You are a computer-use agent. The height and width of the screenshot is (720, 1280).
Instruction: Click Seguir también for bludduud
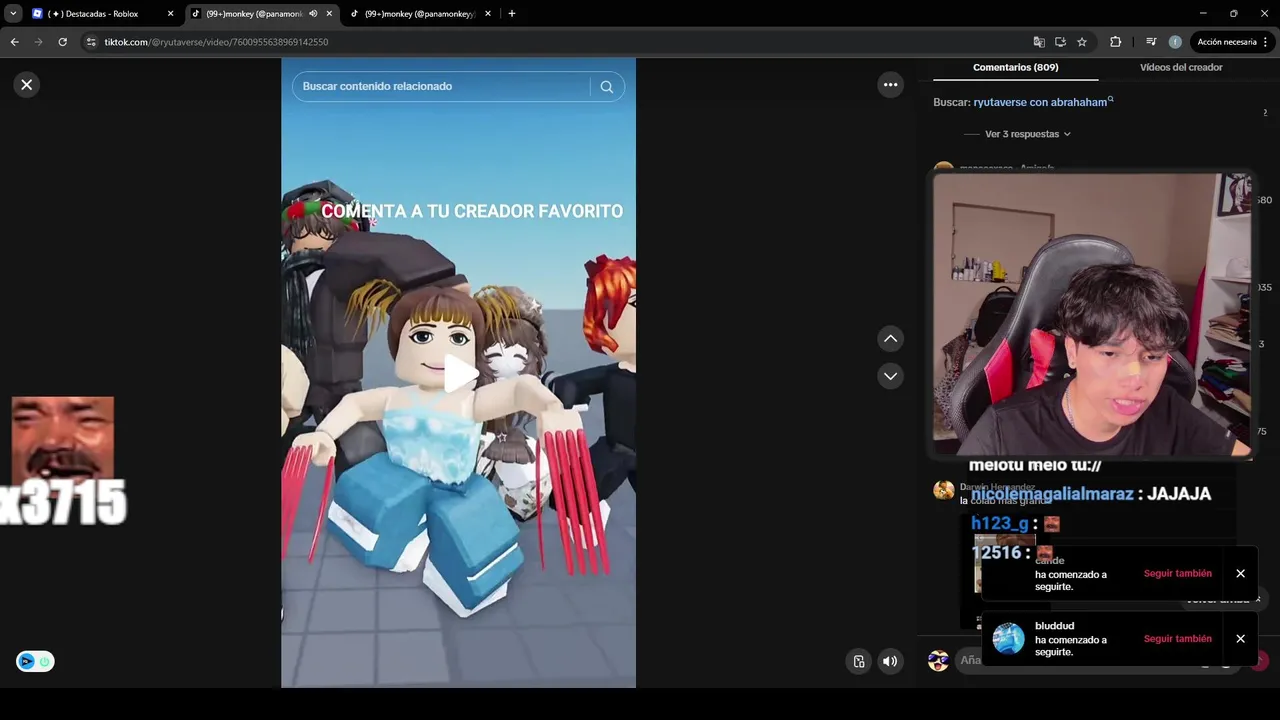click(1177, 639)
